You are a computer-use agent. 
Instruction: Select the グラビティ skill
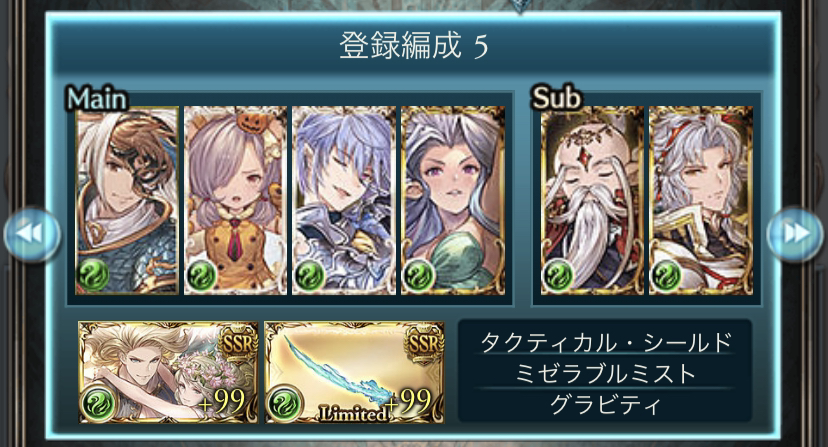pos(605,405)
